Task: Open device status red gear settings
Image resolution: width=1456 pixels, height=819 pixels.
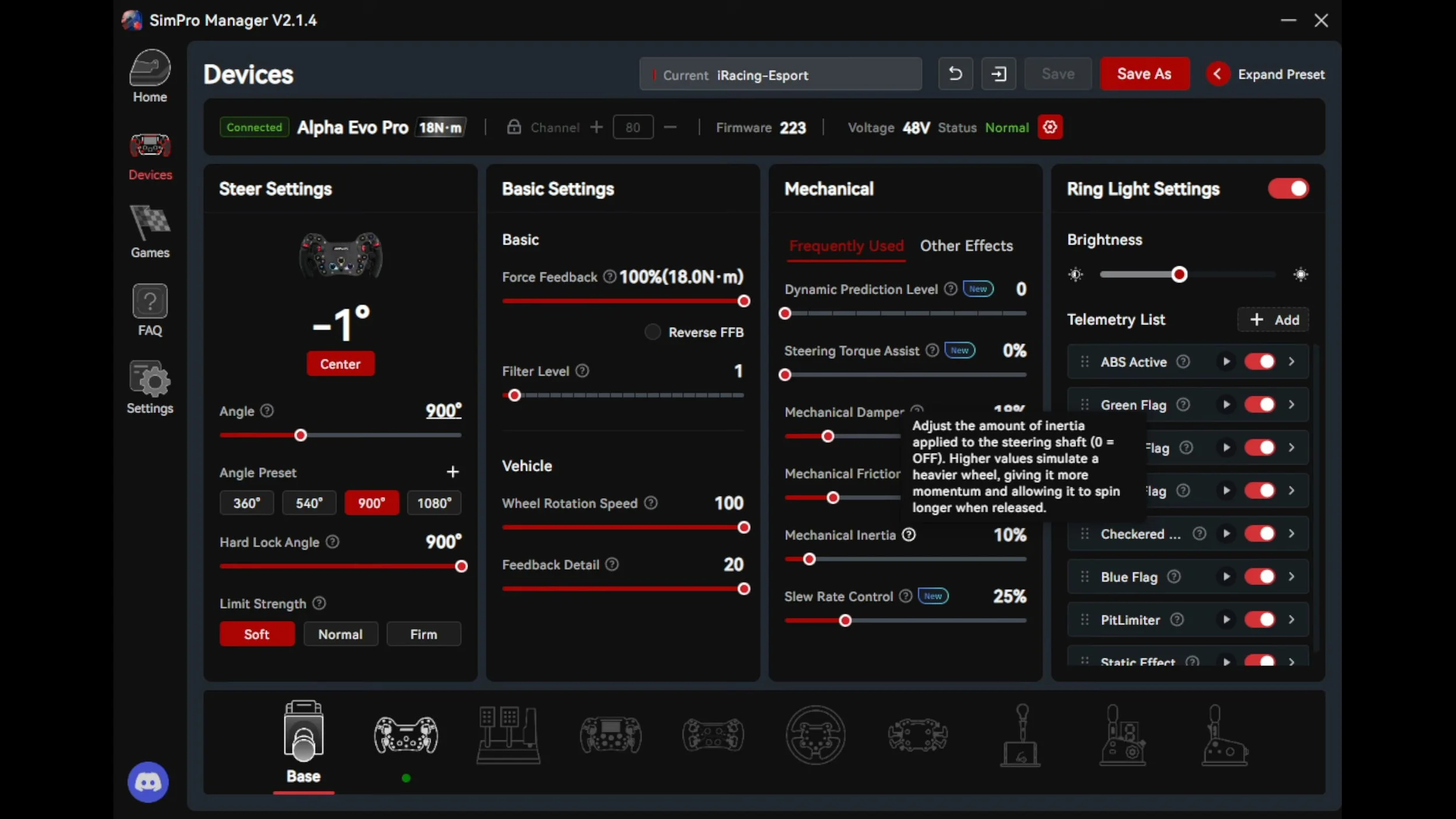Action: pos(1049,127)
